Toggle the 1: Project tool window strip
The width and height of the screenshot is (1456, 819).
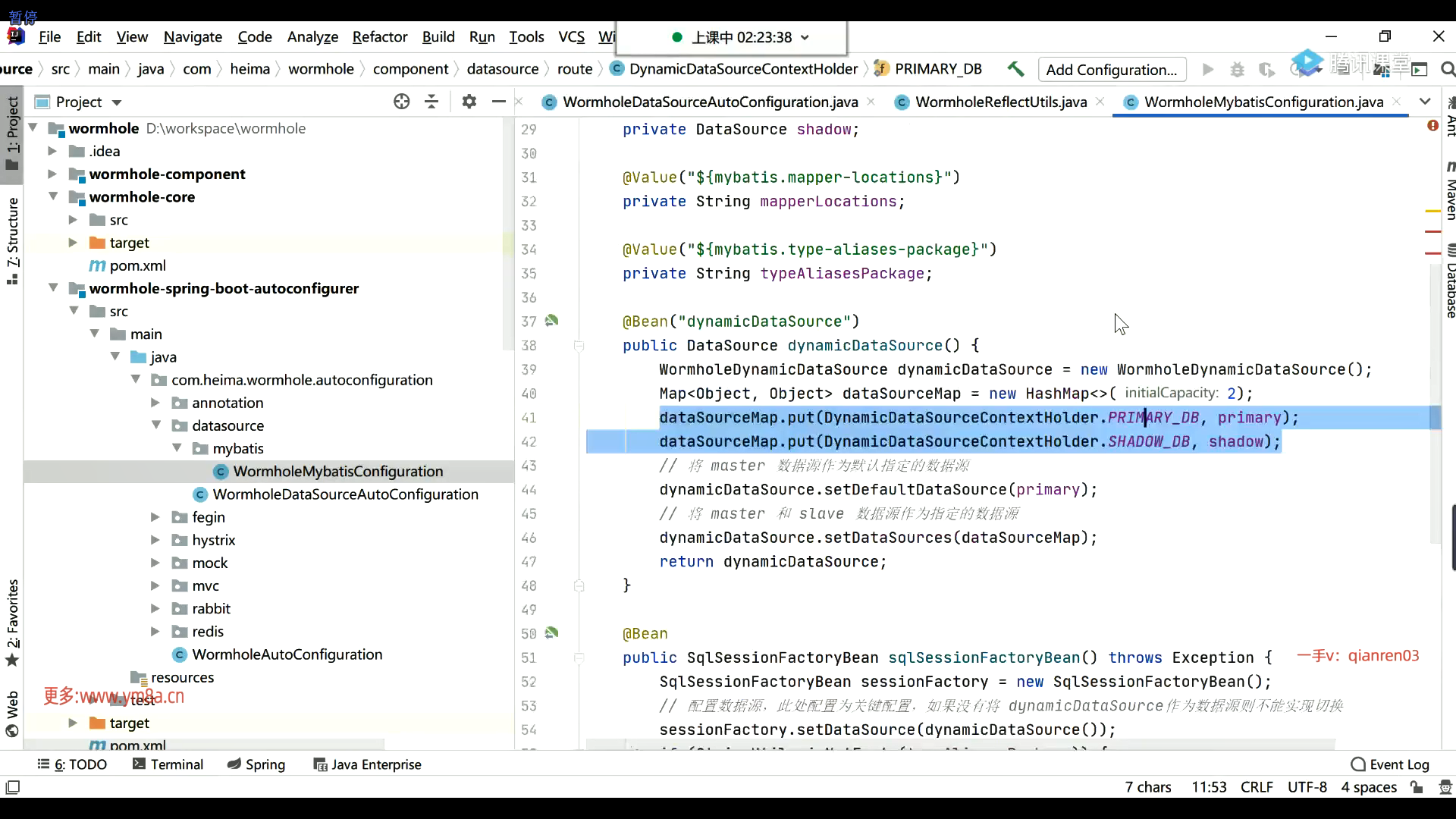point(12,133)
